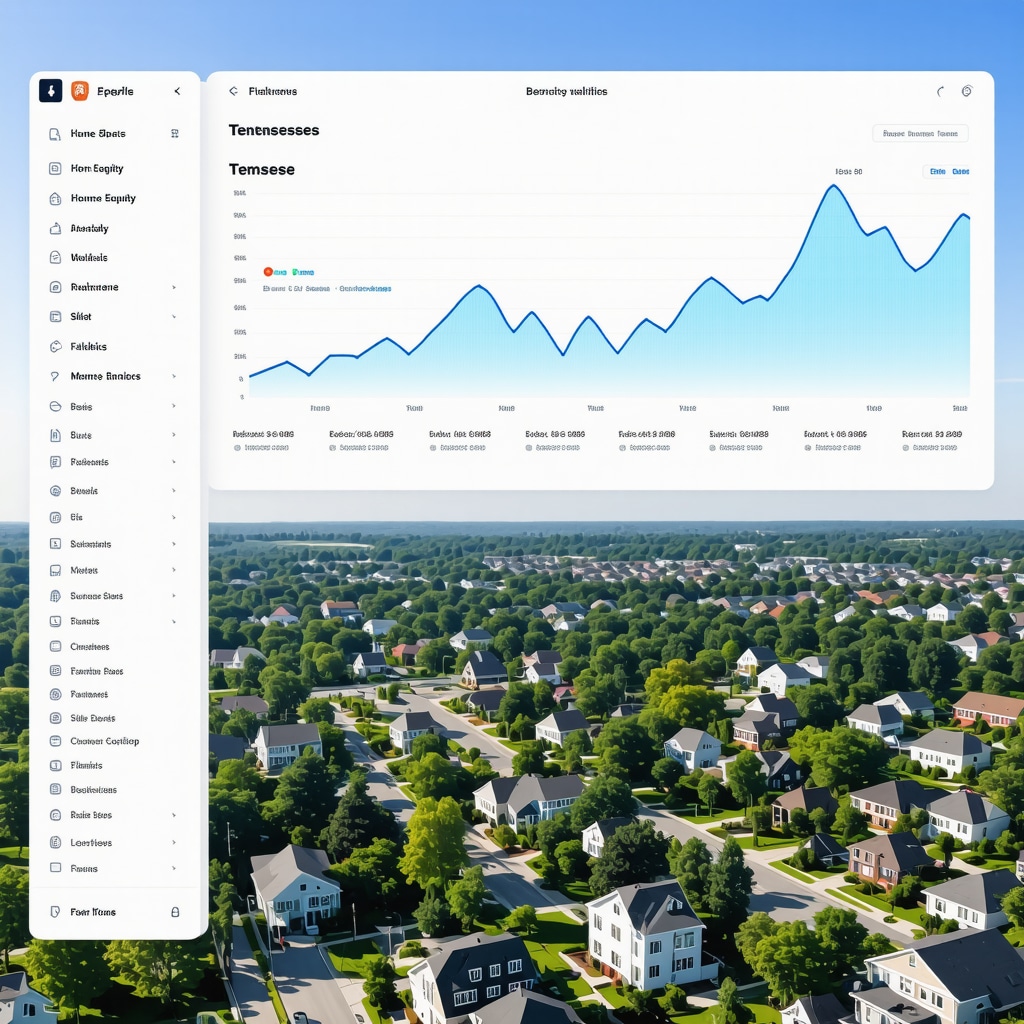Click the Siile Dones sidebar icon

[56, 718]
